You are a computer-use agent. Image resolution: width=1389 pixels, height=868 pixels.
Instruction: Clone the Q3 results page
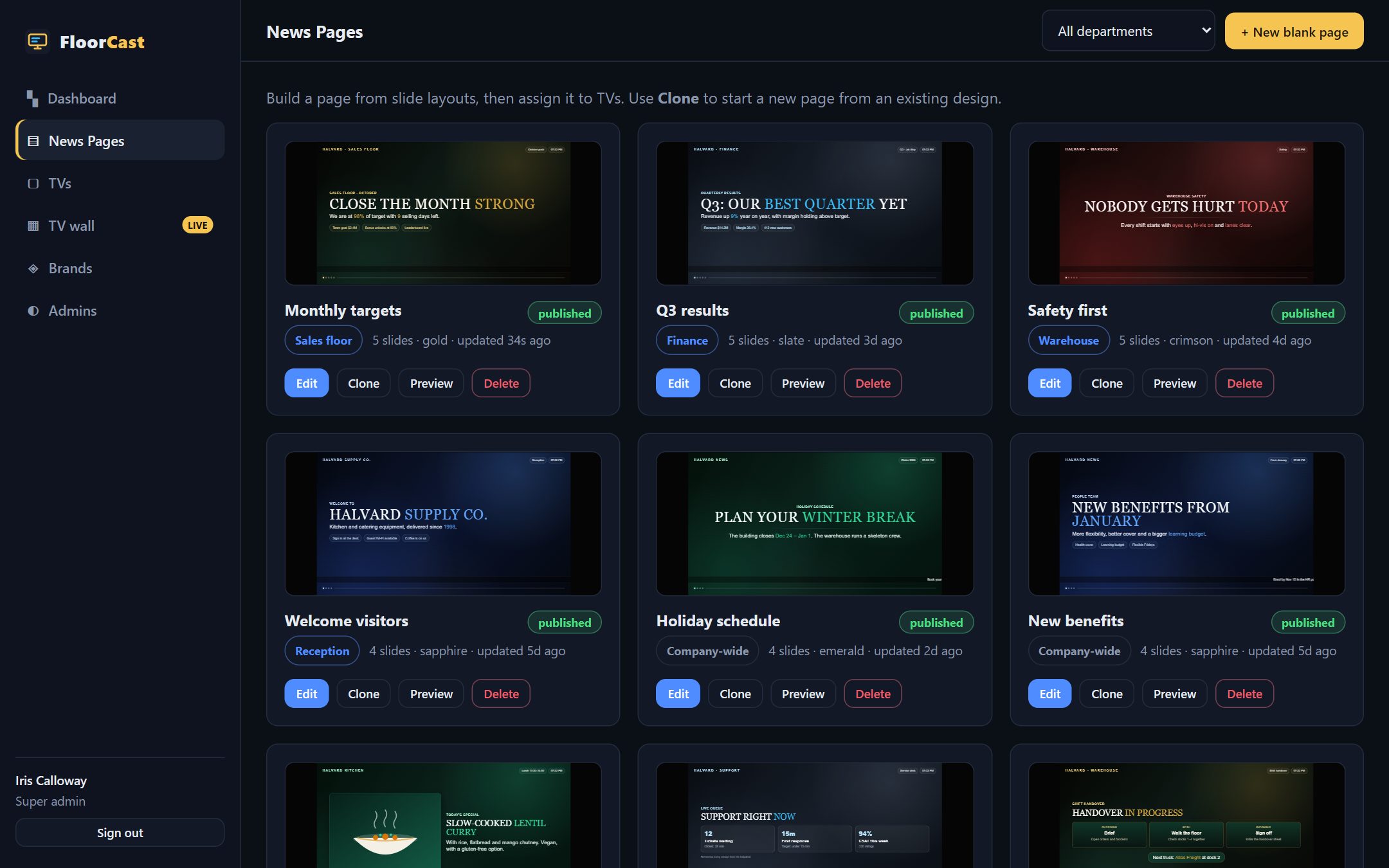click(735, 383)
